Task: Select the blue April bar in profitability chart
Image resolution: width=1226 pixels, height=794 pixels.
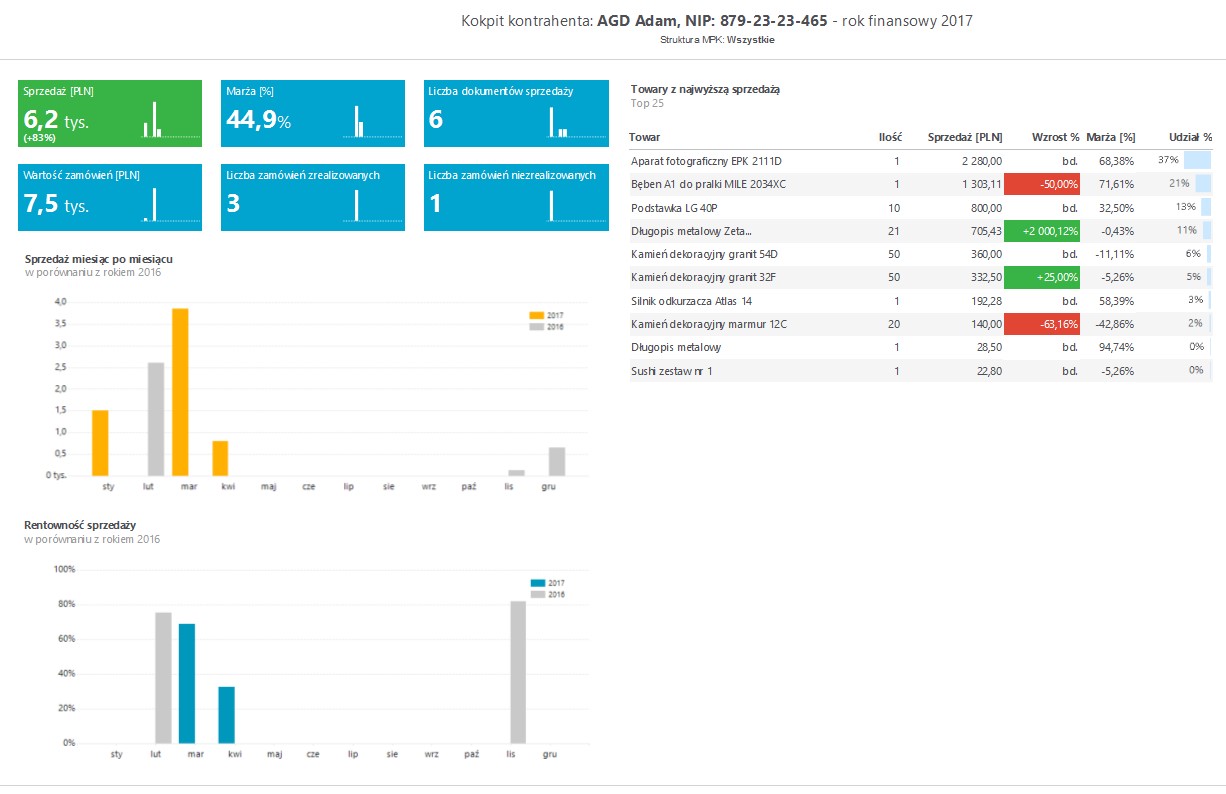Action: pos(227,715)
